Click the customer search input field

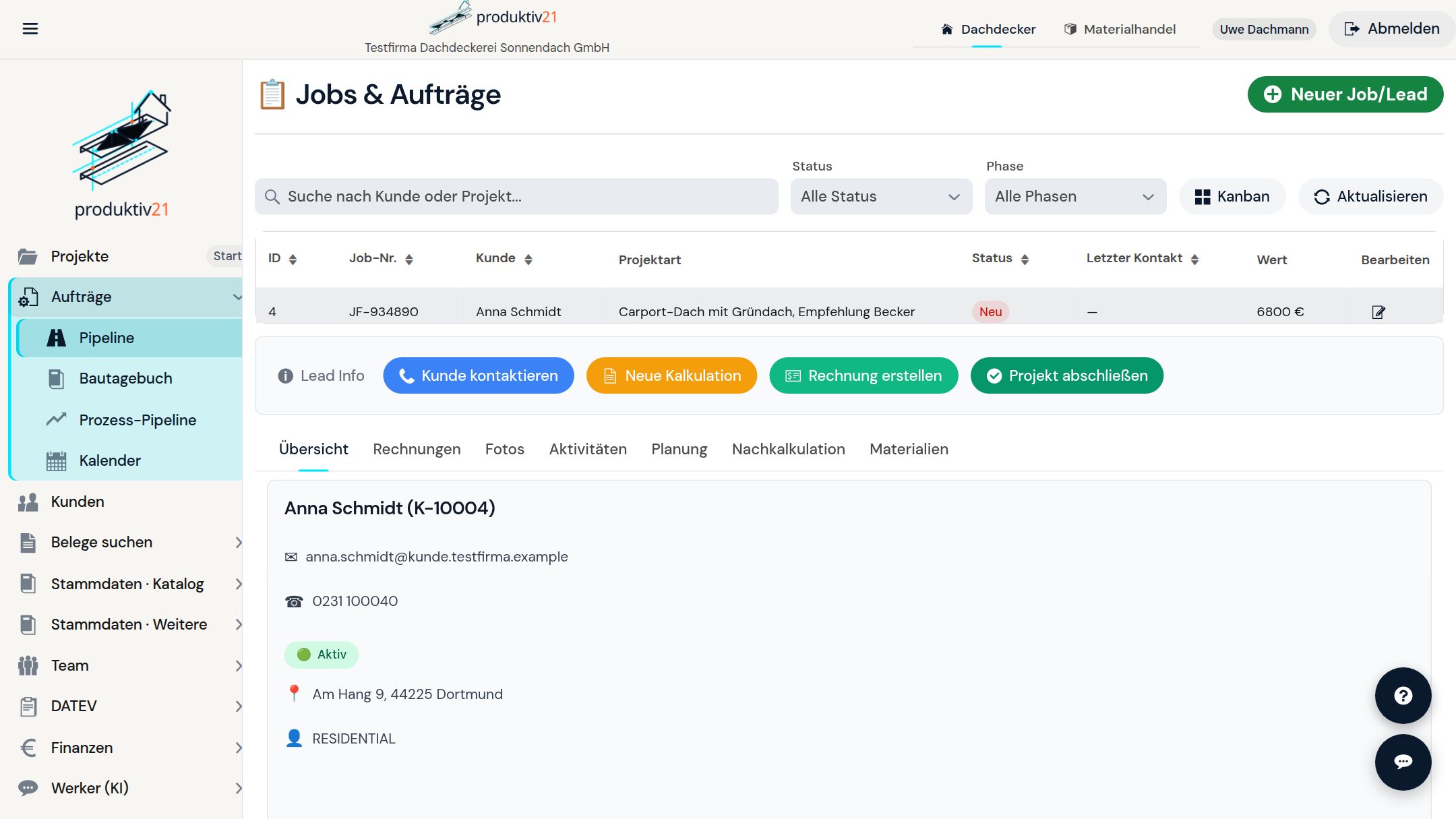point(516,197)
